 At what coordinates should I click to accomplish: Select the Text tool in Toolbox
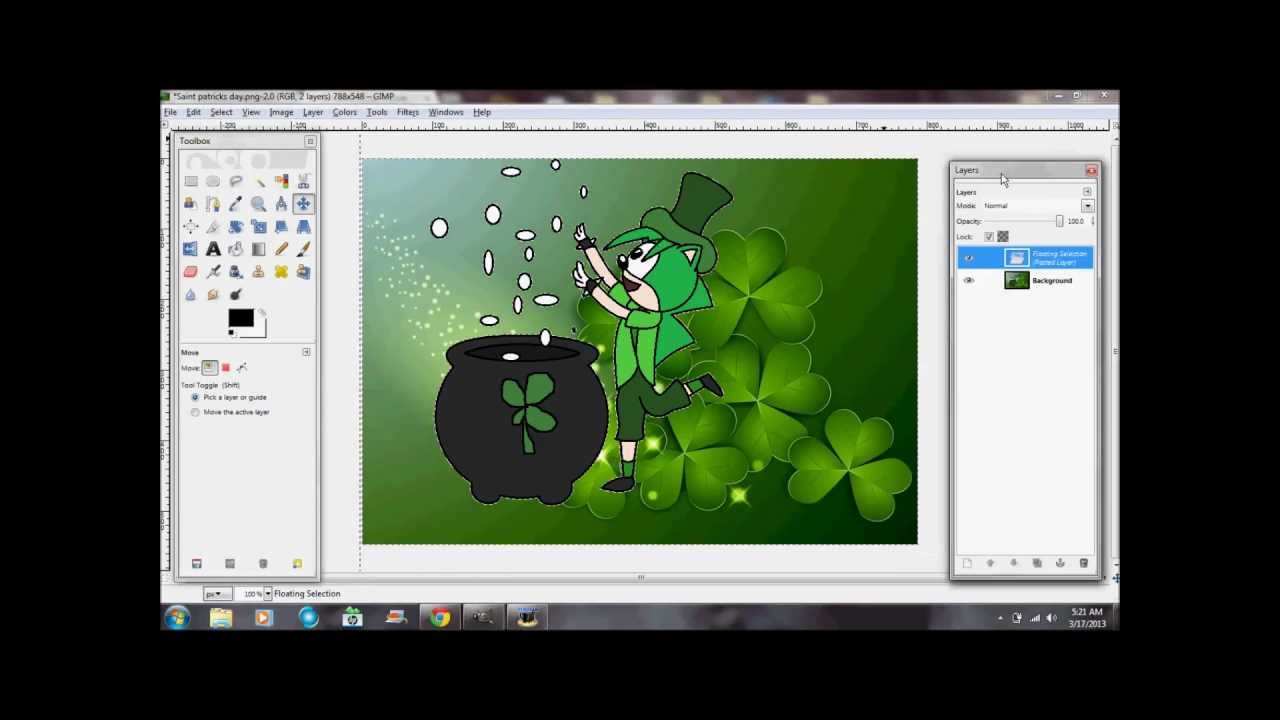click(x=213, y=250)
